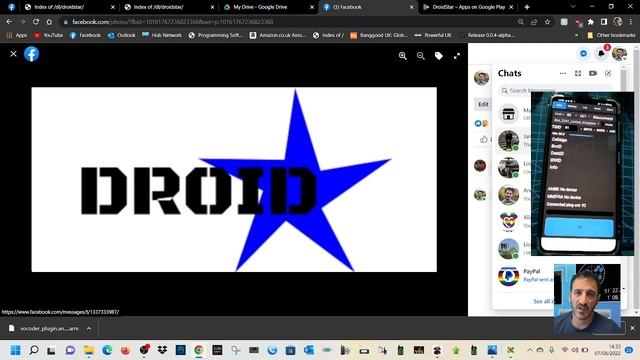Screen dimensions: 640x360
Task: Click the Search Messenger field
Action: coord(556,90)
